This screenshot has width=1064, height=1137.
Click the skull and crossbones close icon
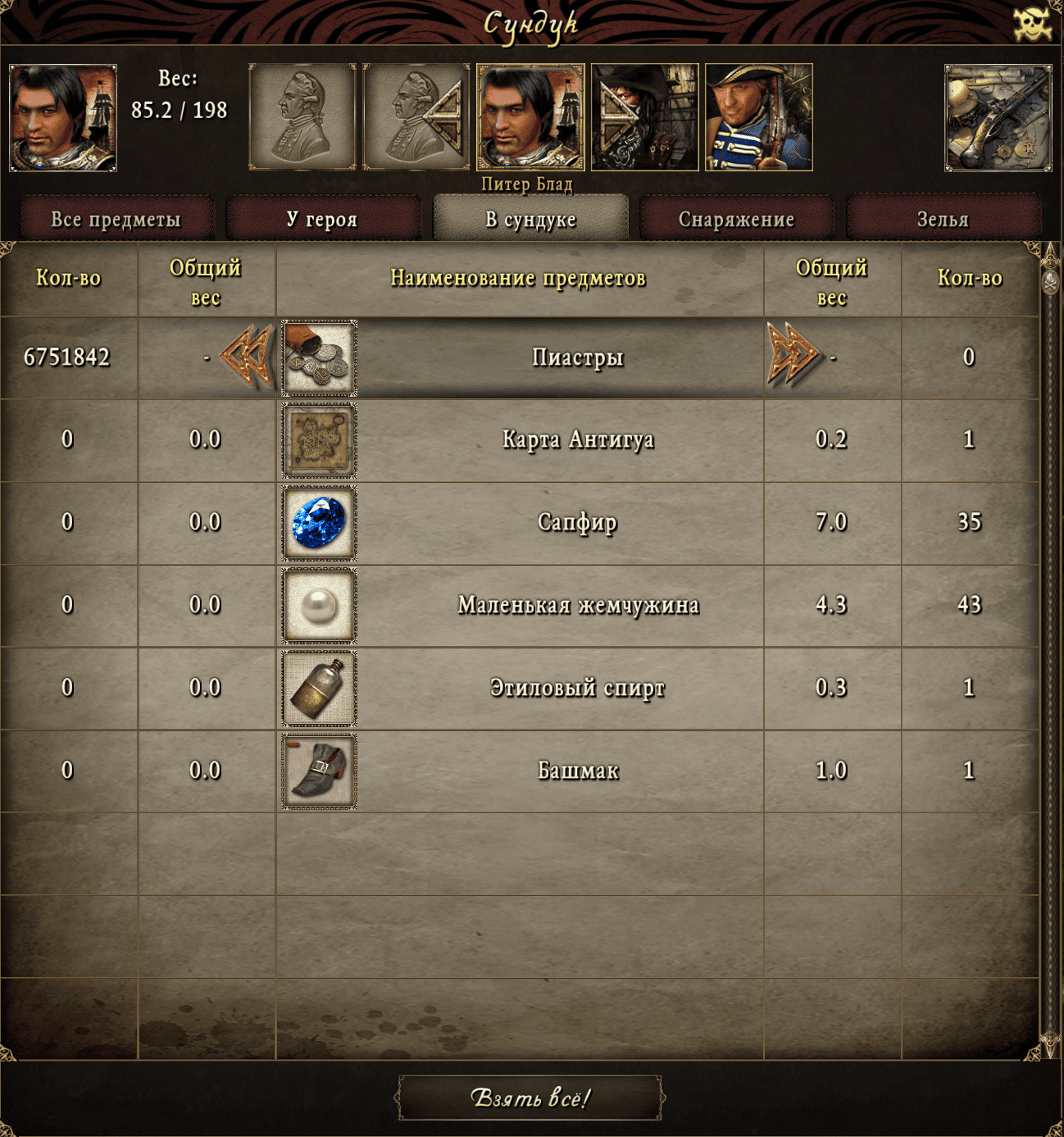(x=1032, y=23)
